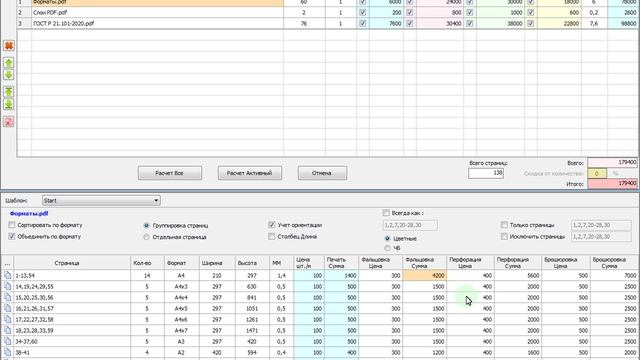This screenshot has width=640, height=360.
Task: Click the 'Брошюровка Сумма' column header
Action: (615, 263)
